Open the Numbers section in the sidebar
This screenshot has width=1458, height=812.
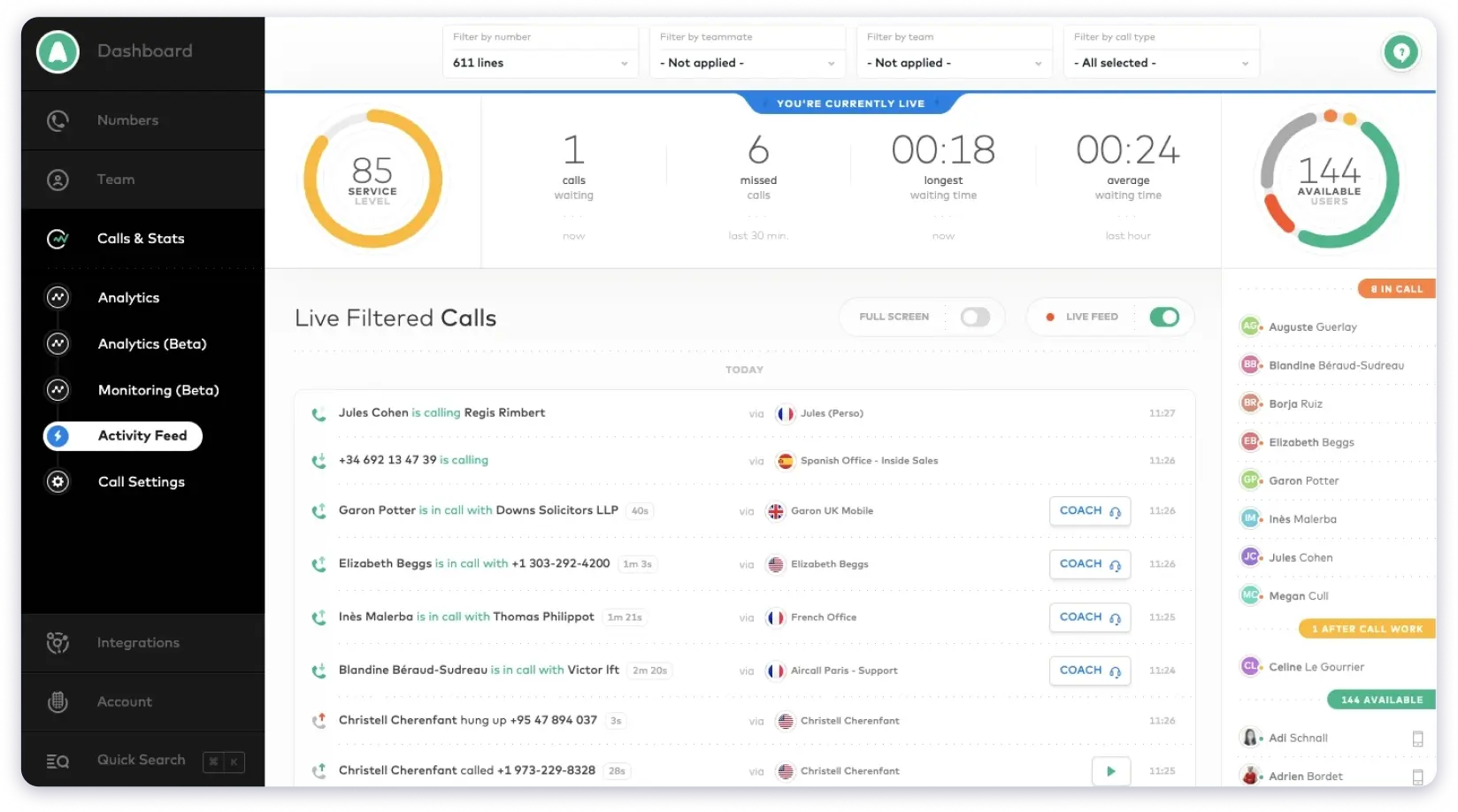pyautogui.click(x=127, y=120)
